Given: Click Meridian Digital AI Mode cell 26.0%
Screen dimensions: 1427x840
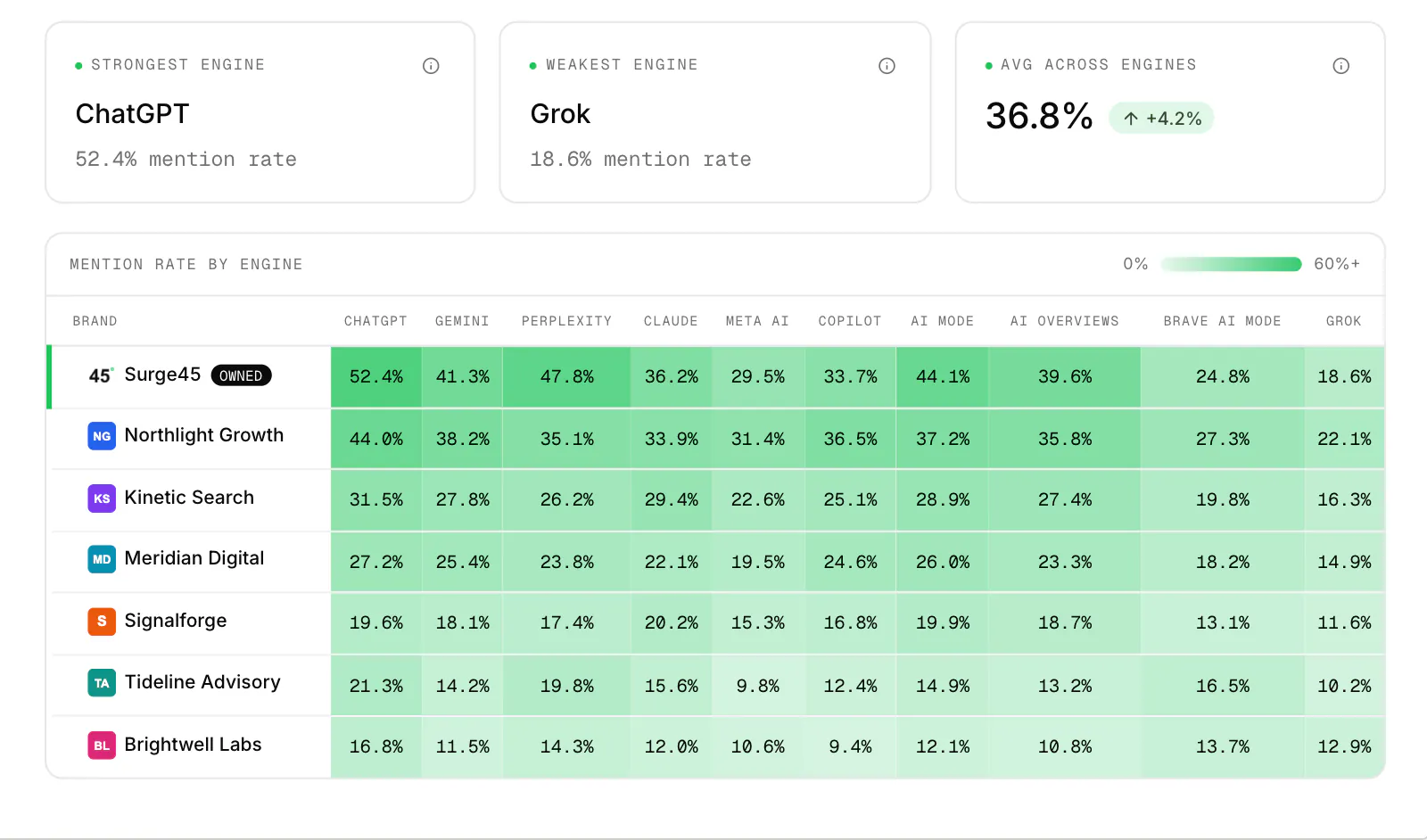Looking at the screenshot, I should 942,563.
